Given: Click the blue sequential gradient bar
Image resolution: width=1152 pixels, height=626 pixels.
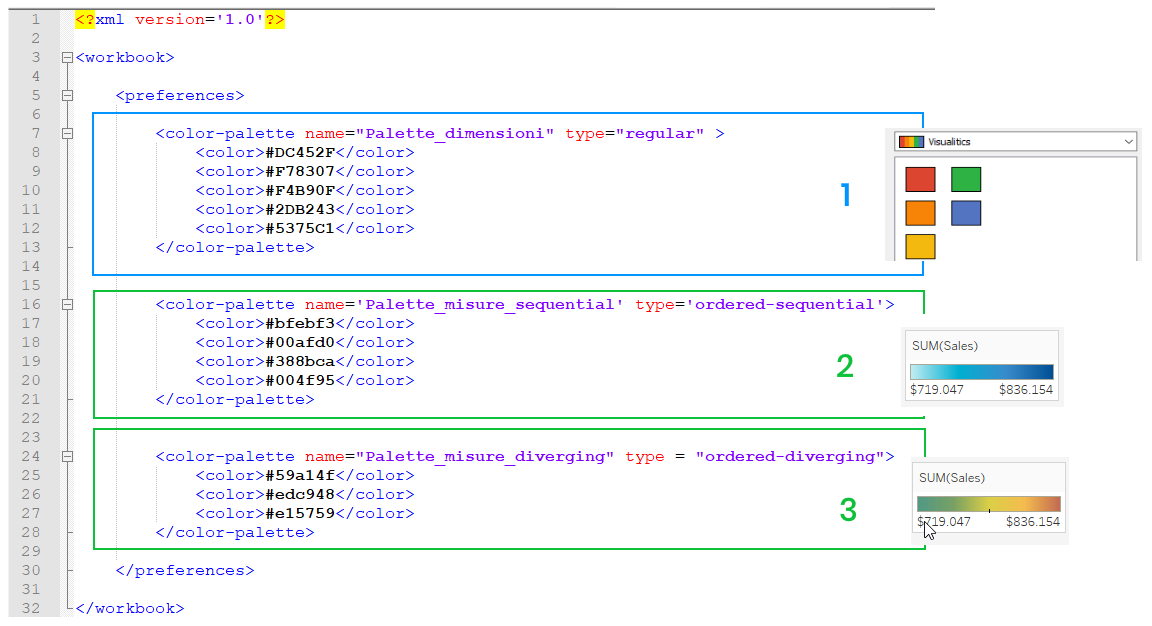Looking at the screenshot, I should point(981,372).
